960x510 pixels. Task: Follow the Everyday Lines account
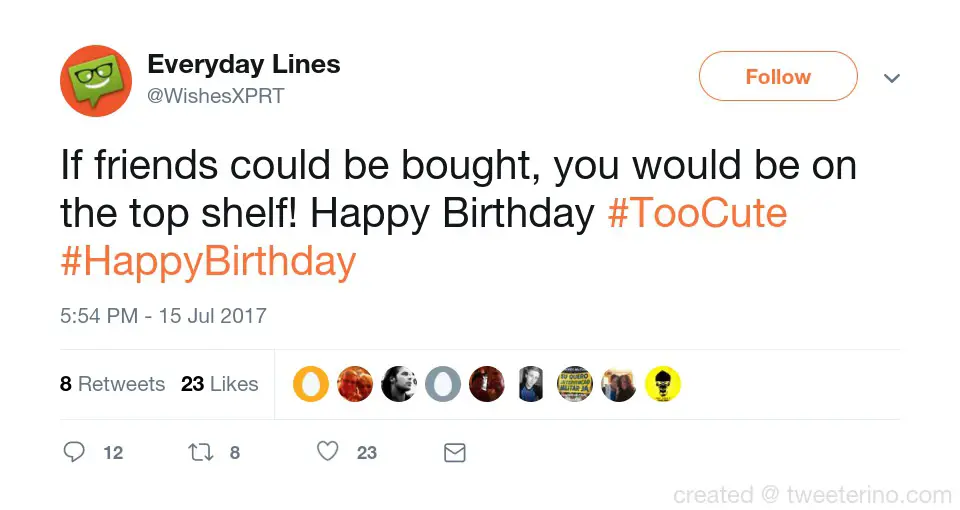pyautogui.click(x=778, y=77)
